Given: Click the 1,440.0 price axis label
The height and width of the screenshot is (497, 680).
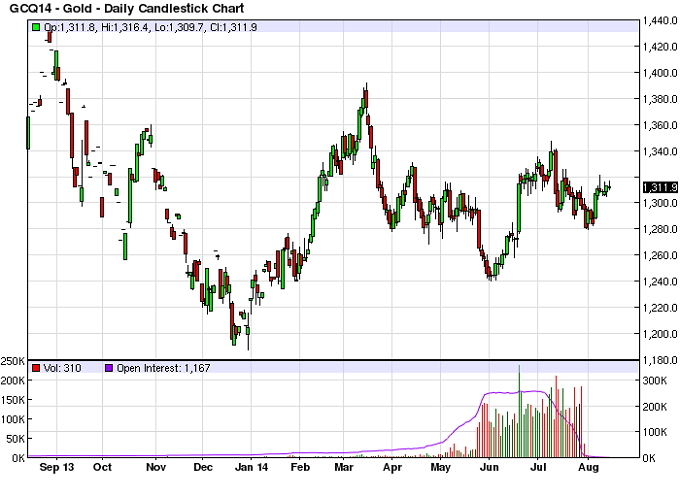Looking at the screenshot, I should coord(660,20).
